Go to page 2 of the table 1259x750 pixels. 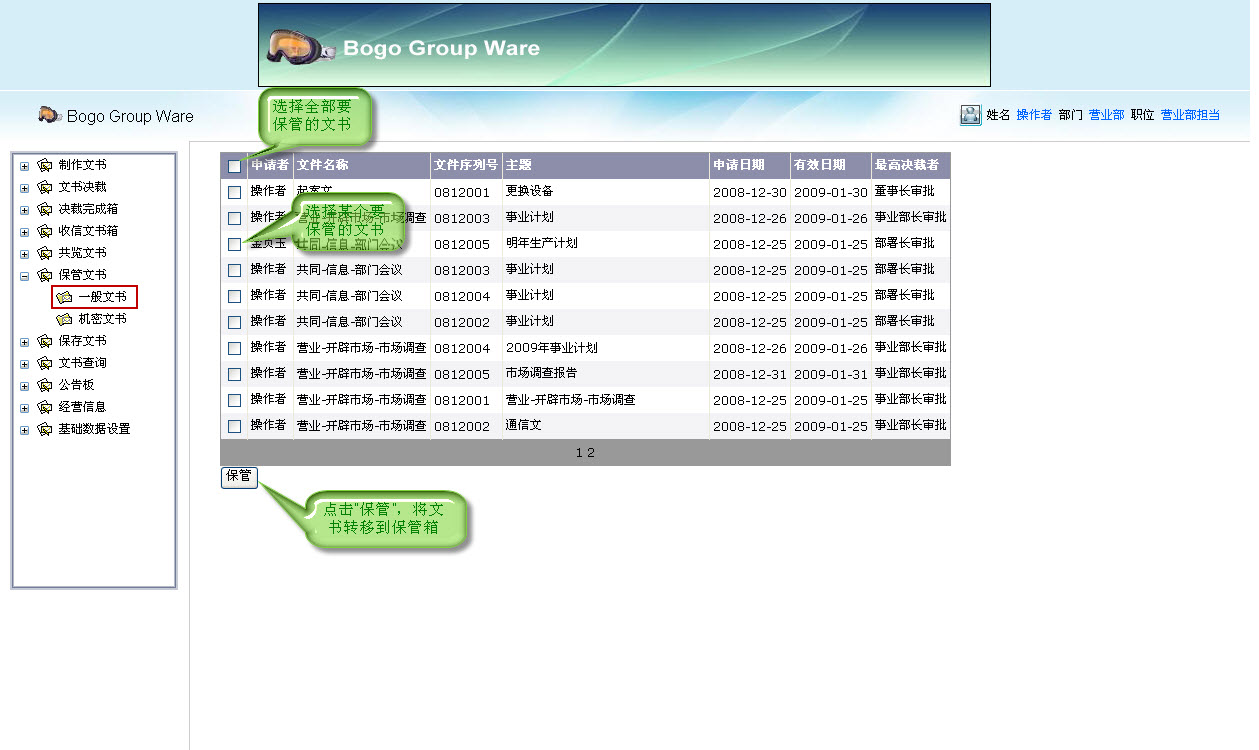[591, 453]
